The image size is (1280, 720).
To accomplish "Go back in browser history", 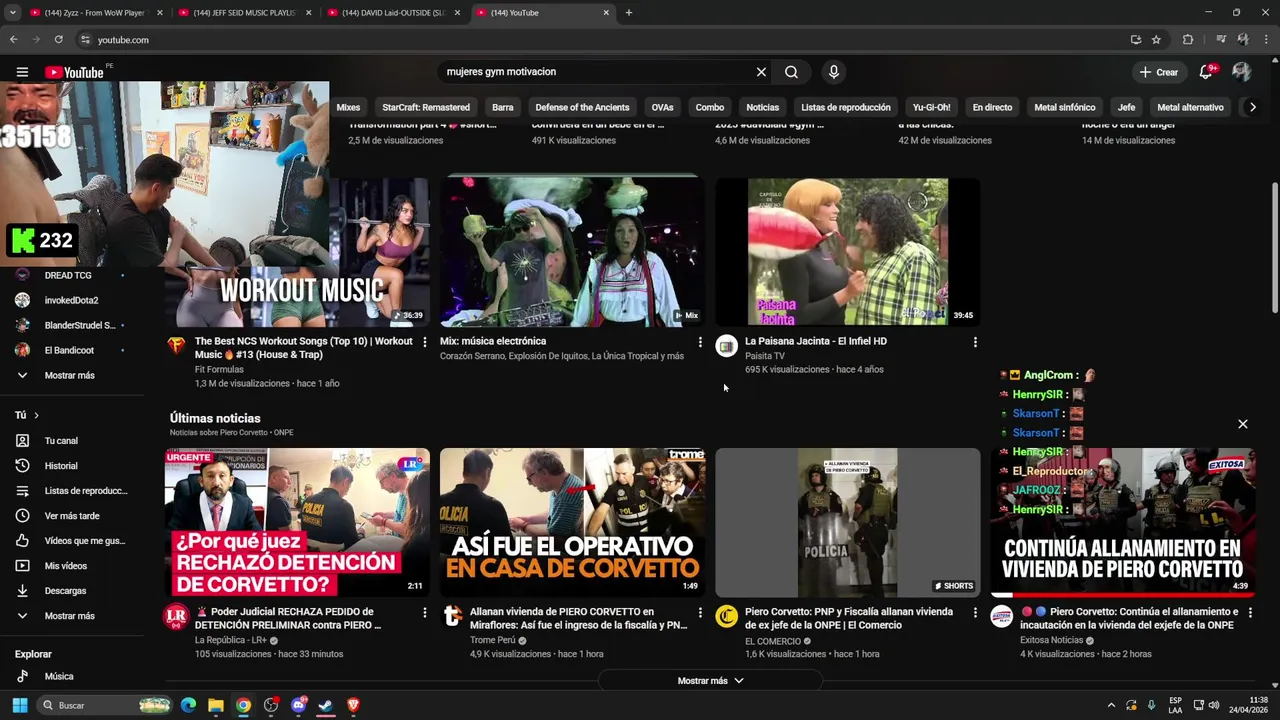I will (x=13, y=40).
